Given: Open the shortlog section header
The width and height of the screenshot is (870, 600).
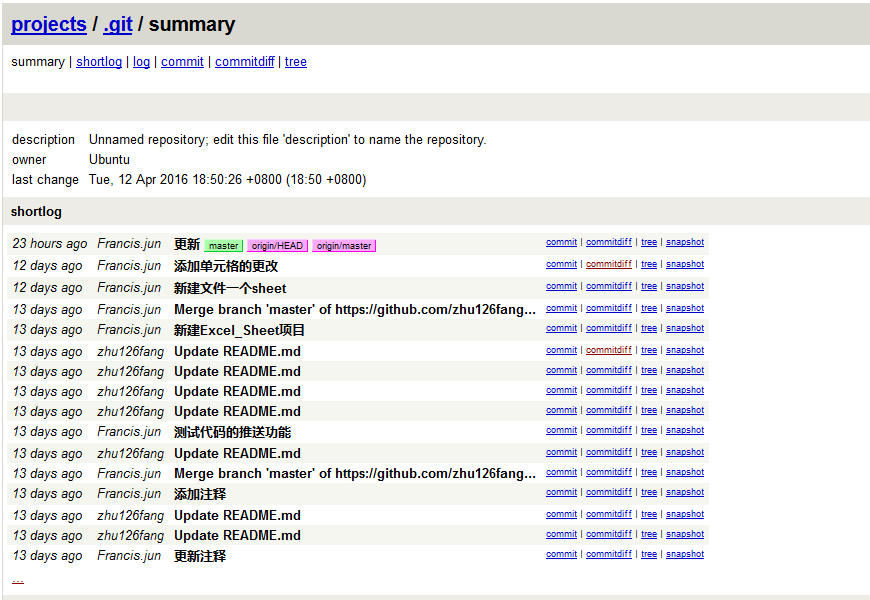Looking at the screenshot, I should (36, 211).
